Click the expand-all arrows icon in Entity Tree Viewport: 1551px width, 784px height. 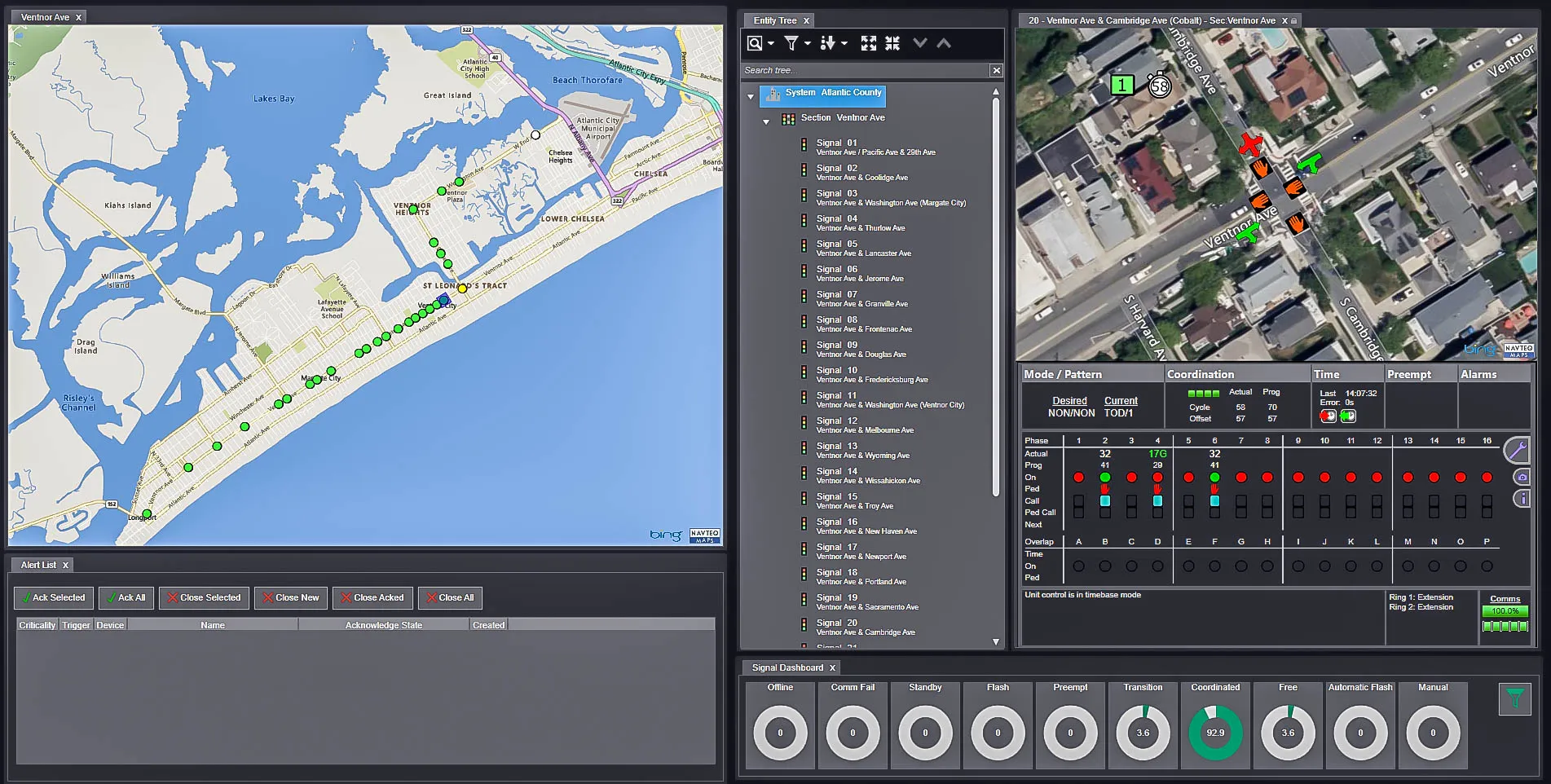click(869, 43)
